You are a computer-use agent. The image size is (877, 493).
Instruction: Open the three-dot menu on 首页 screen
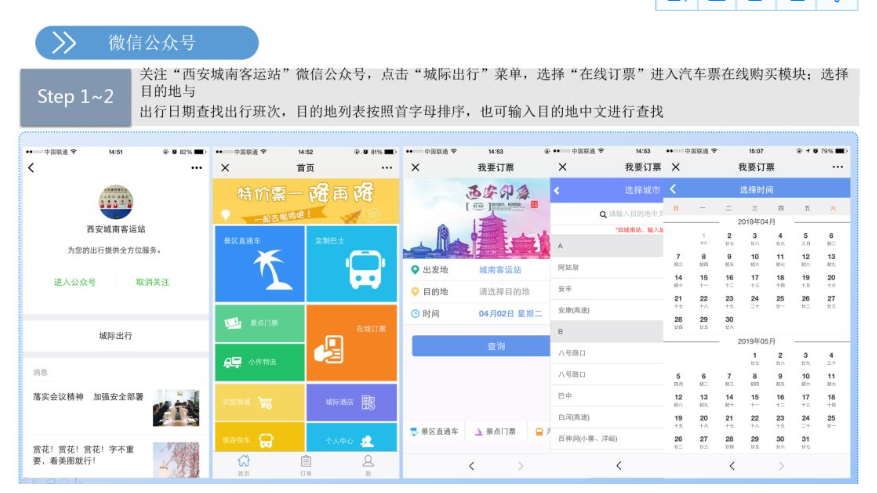click(x=389, y=167)
